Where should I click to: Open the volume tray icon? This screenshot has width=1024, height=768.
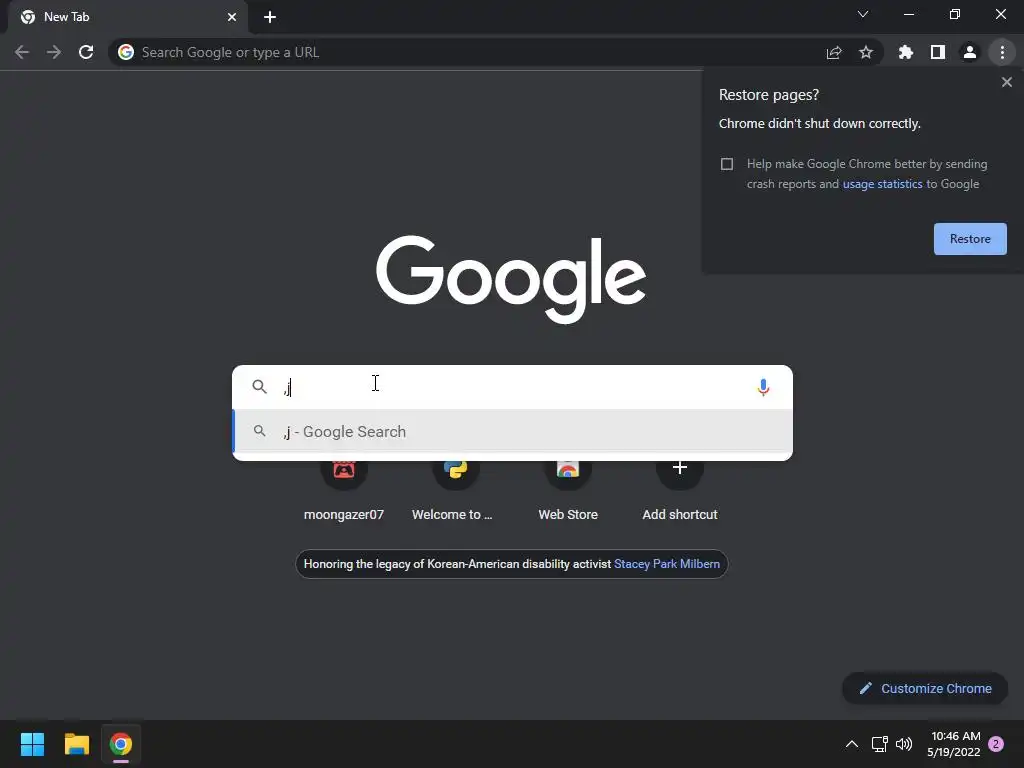904,744
